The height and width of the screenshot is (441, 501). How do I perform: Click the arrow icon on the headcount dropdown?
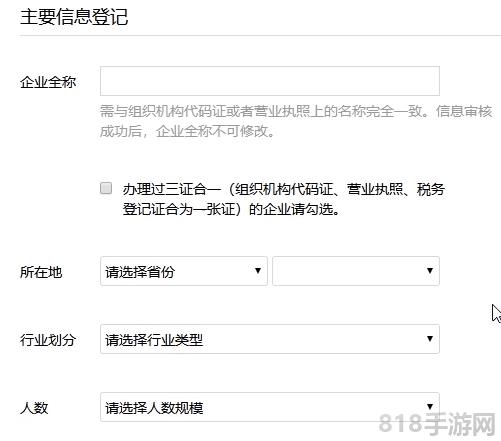tap(430, 407)
